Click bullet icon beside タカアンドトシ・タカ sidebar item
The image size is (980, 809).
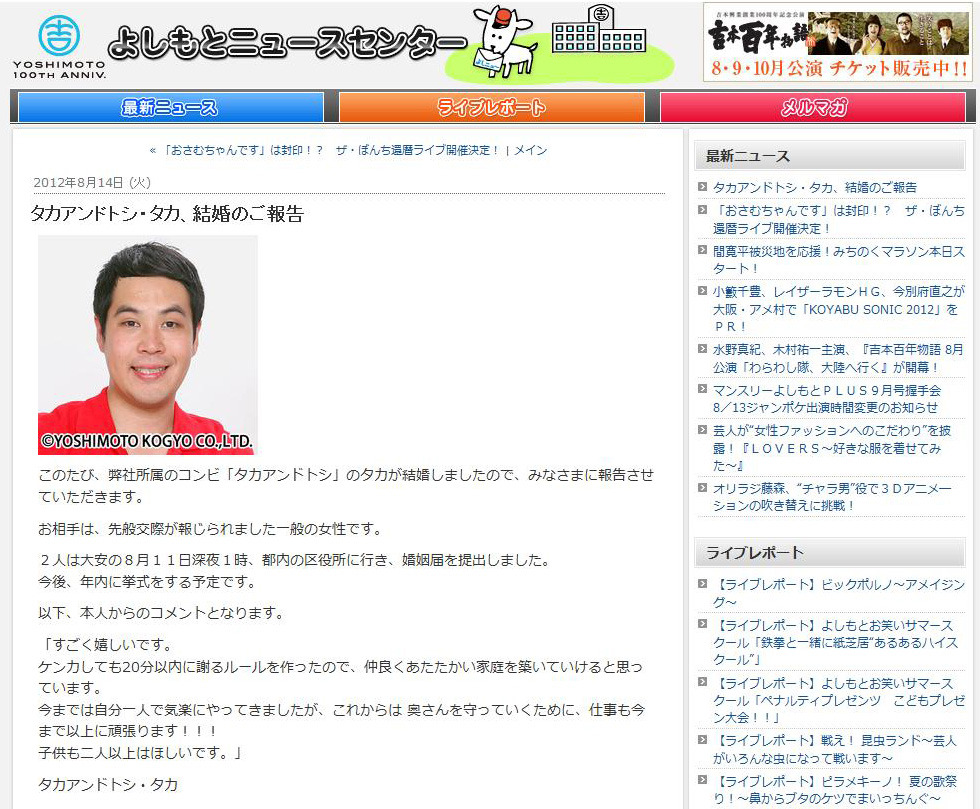click(x=702, y=186)
